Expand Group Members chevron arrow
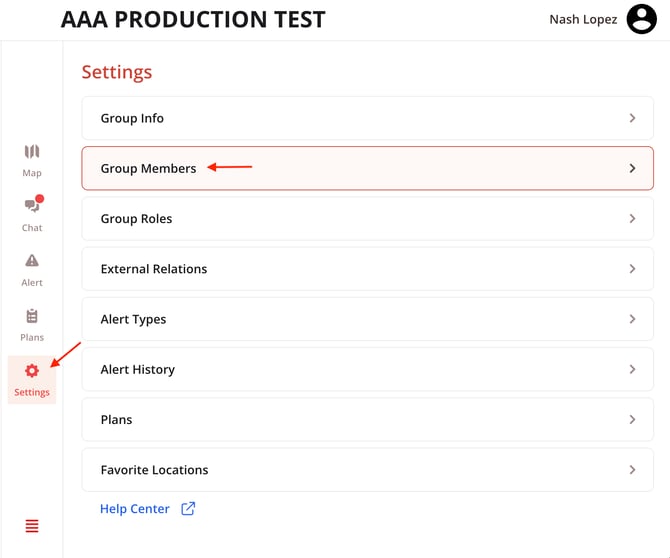The width and height of the screenshot is (670, 558). point(632,168)
